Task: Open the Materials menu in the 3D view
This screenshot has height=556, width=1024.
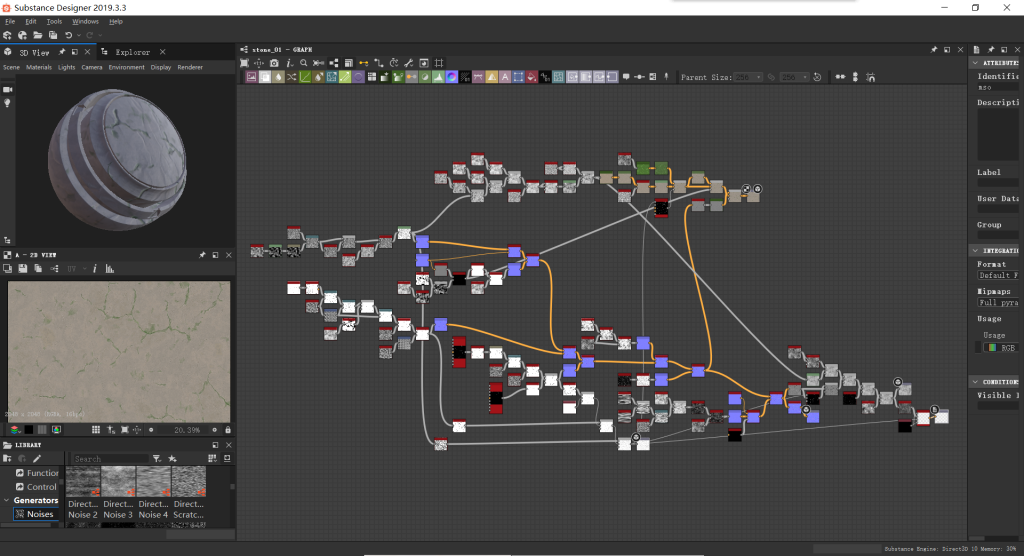Action: [39, 67]
